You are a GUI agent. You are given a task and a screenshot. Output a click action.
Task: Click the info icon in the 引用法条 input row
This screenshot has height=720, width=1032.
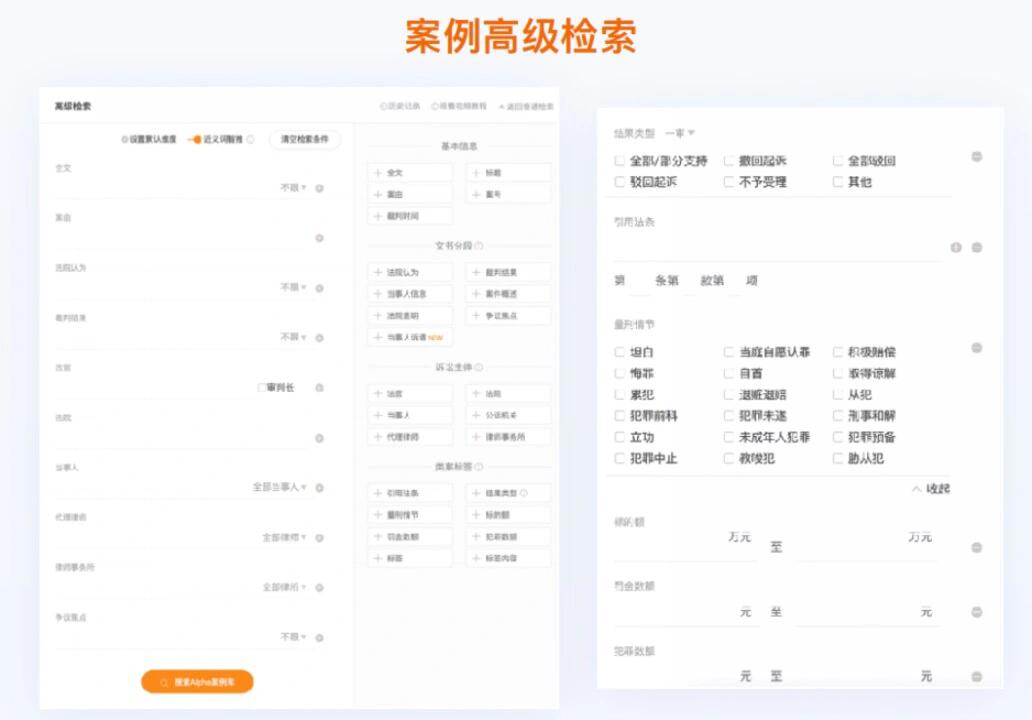click(956, 247)
